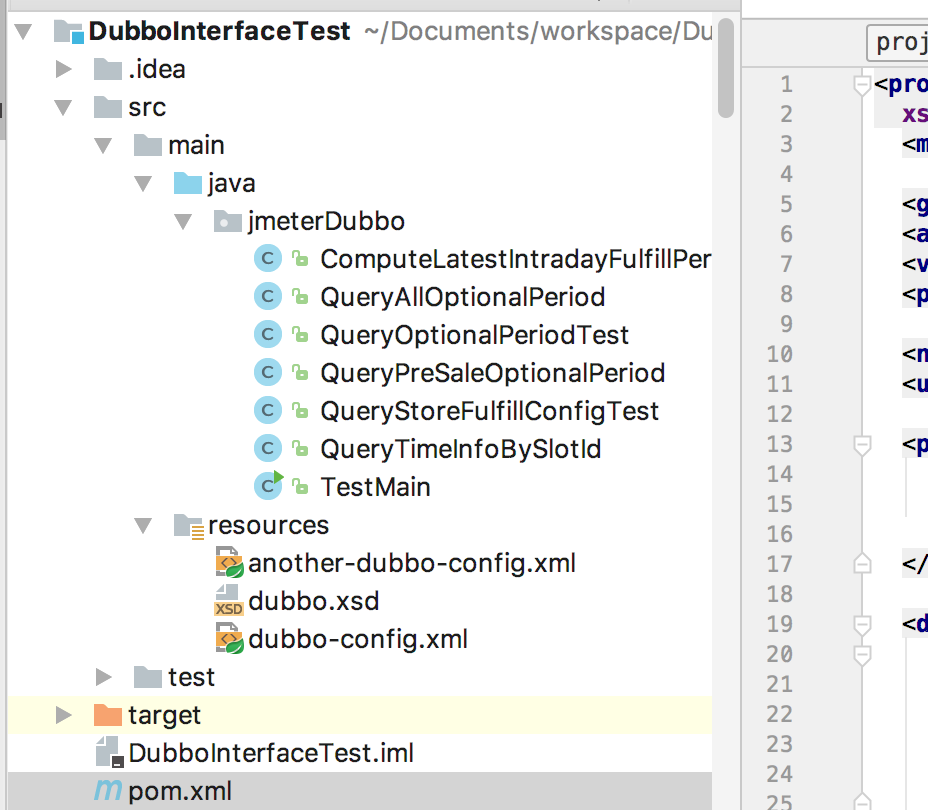The width and height of the screenshot is (928, 810).
Task: Collapse the src folder arrow
Action: (63, 108)
